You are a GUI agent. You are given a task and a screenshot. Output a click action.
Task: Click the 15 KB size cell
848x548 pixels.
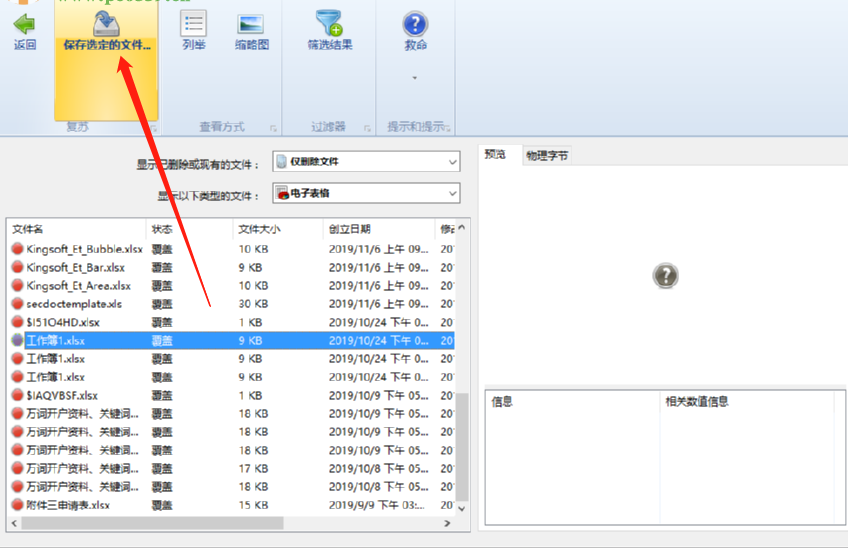(x=254, y=505)
